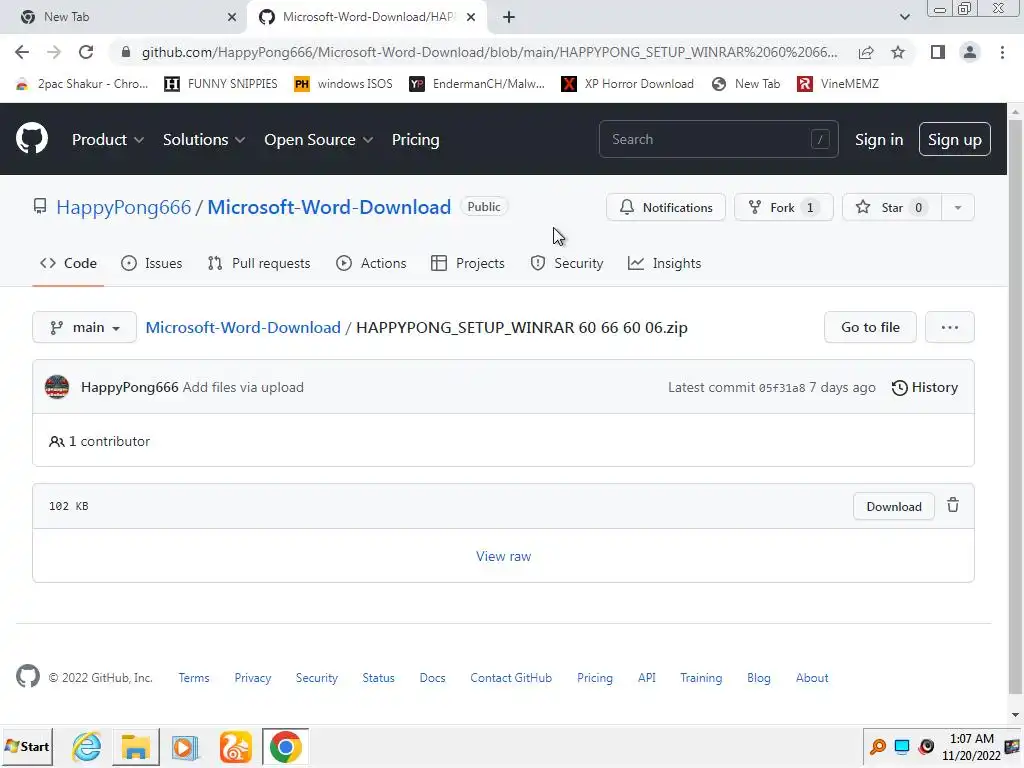Open FUNNY SNIPPIES bookmark

(221, 84)
